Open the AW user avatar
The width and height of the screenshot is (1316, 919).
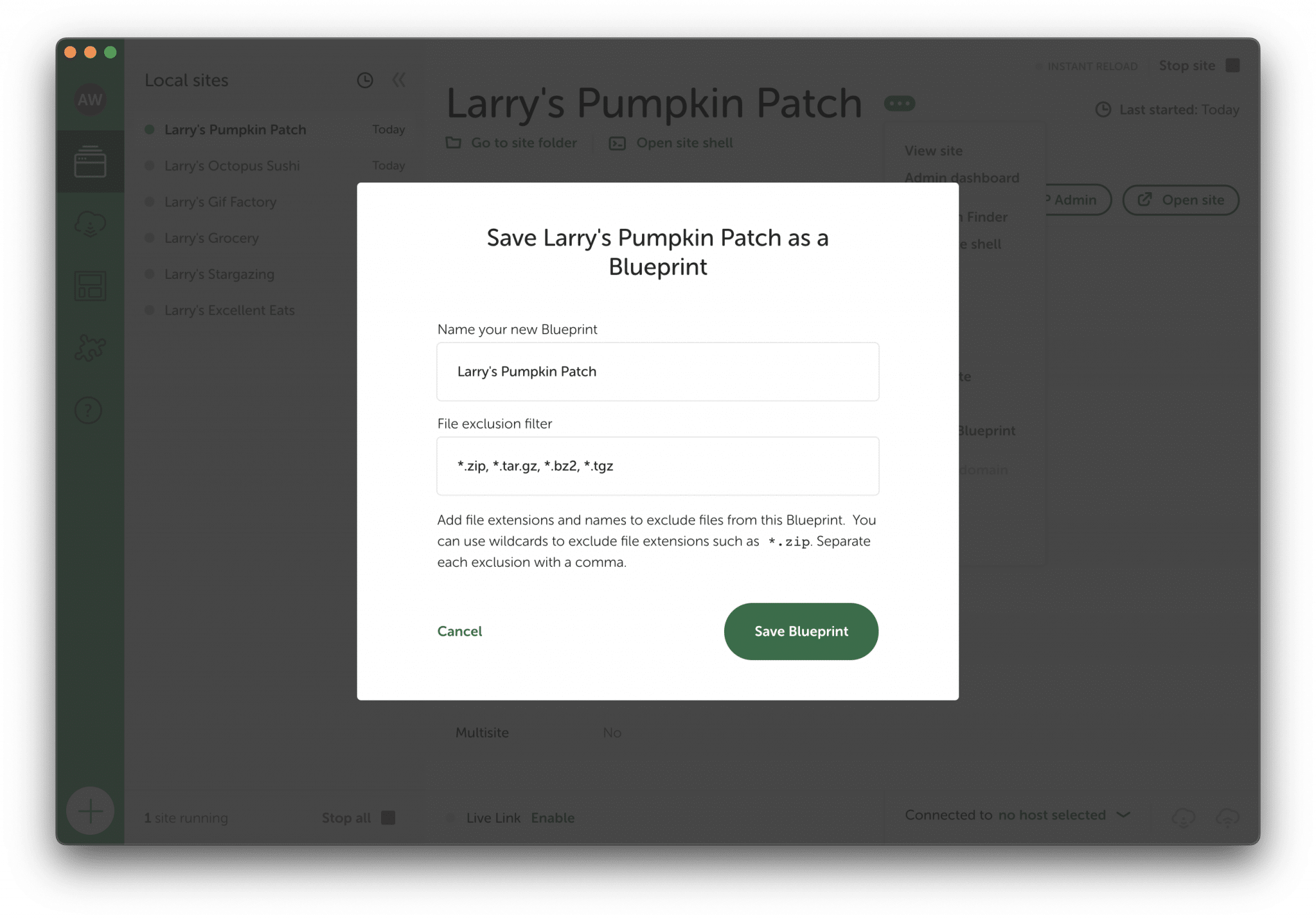coord(90,100)
